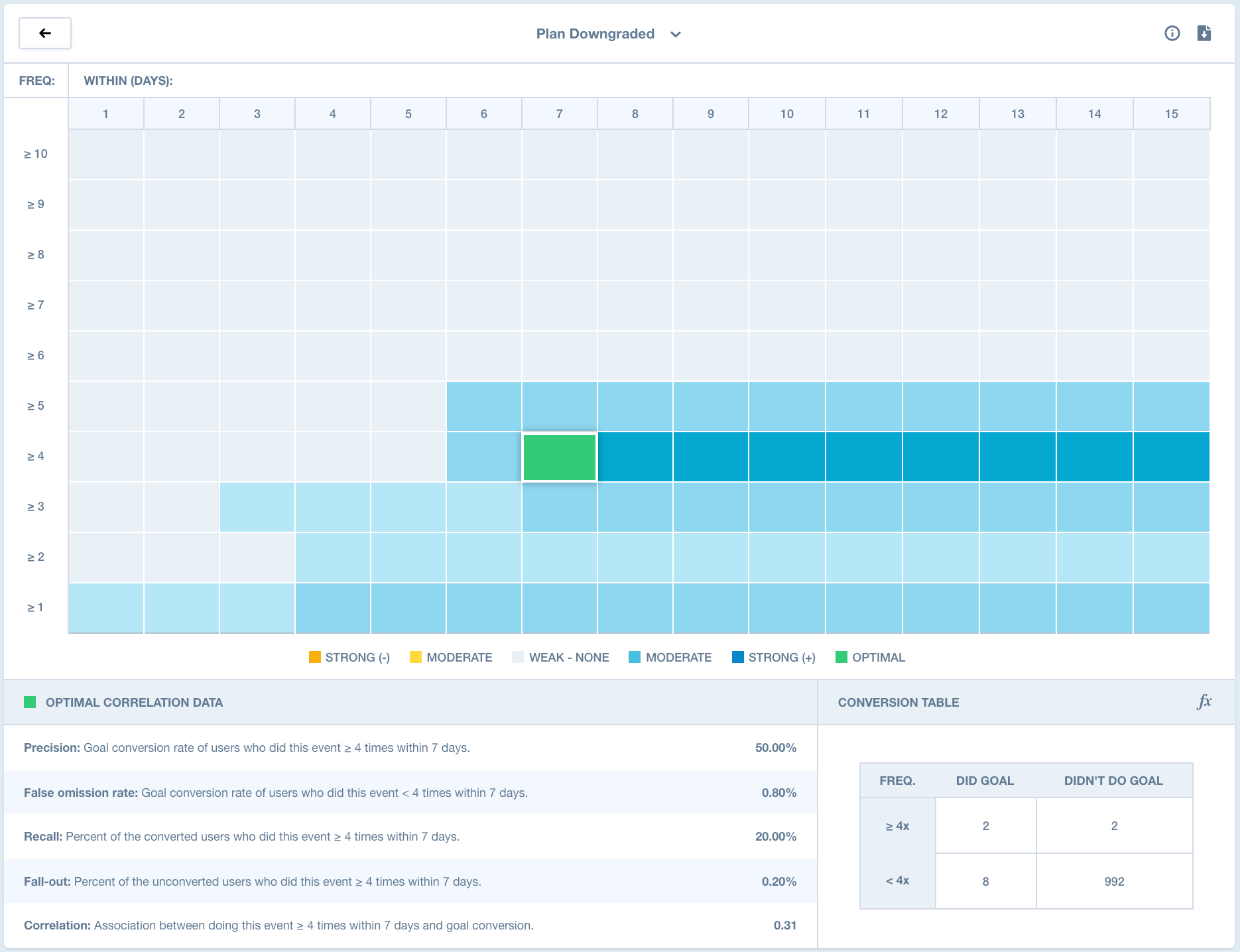Viewport: 1240px width, 952px height.
Task: Click the Correlation value 0.31
Action: point(786,925)
